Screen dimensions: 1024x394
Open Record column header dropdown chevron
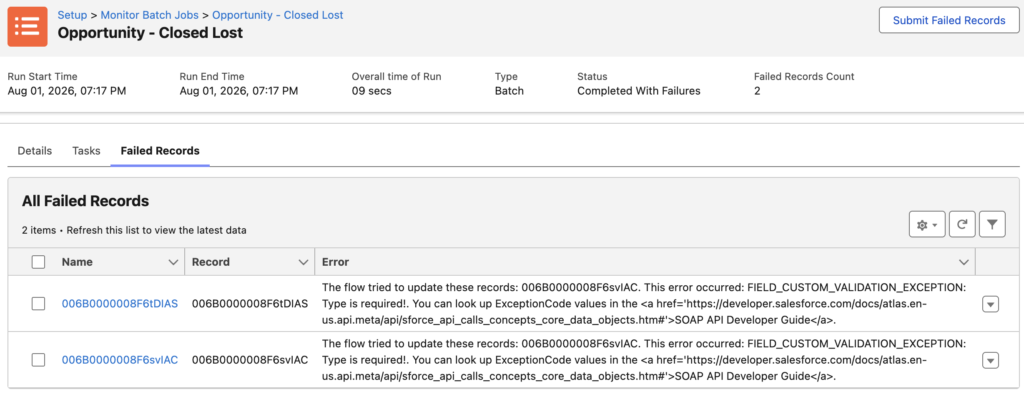tap(303, 262)
